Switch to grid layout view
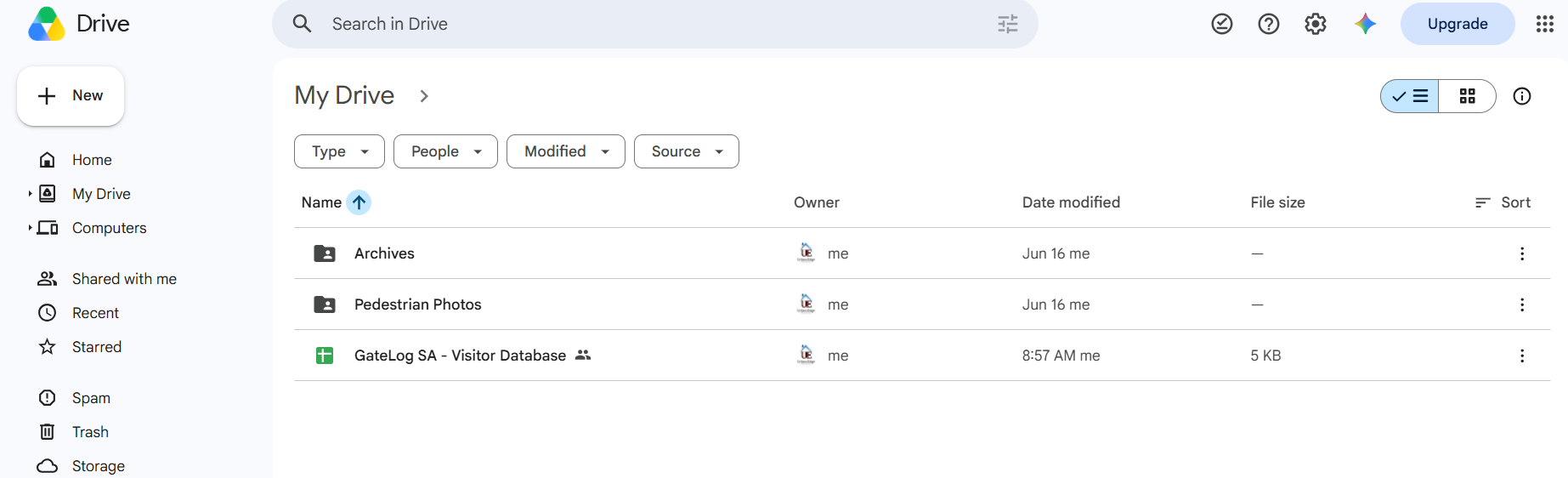 coord(1468,96)
